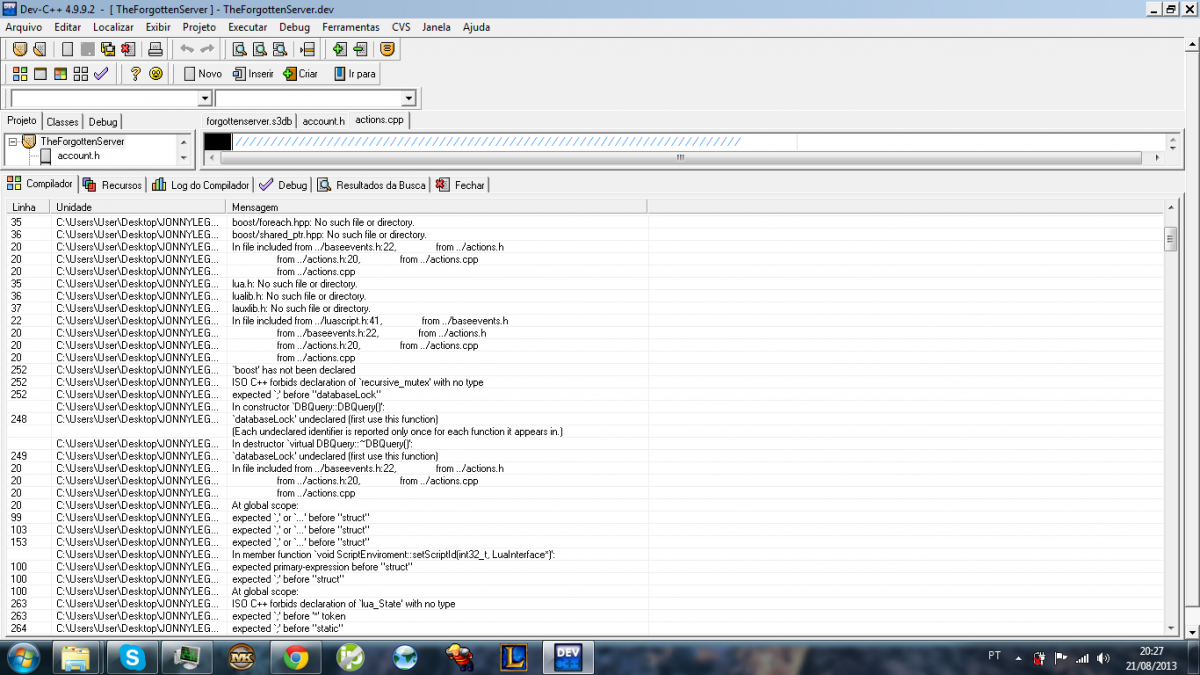Click the Run window icon
This screenshot has height=675, width=1200.
point(40,74)
